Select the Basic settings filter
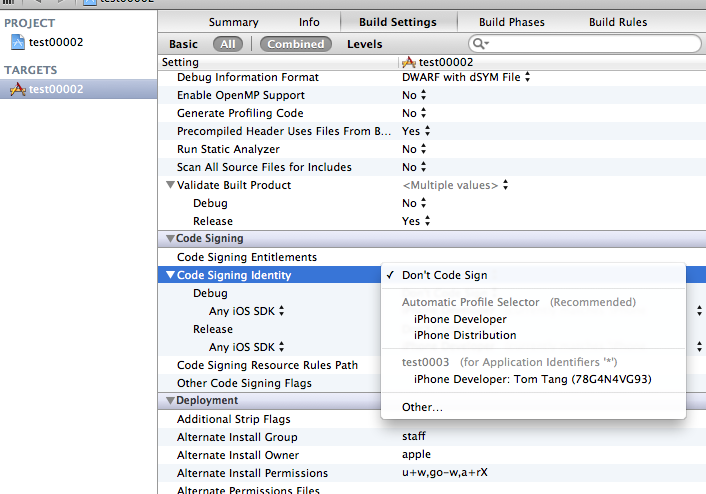Viewport: 706px width, 494px height. pos(184,44)
